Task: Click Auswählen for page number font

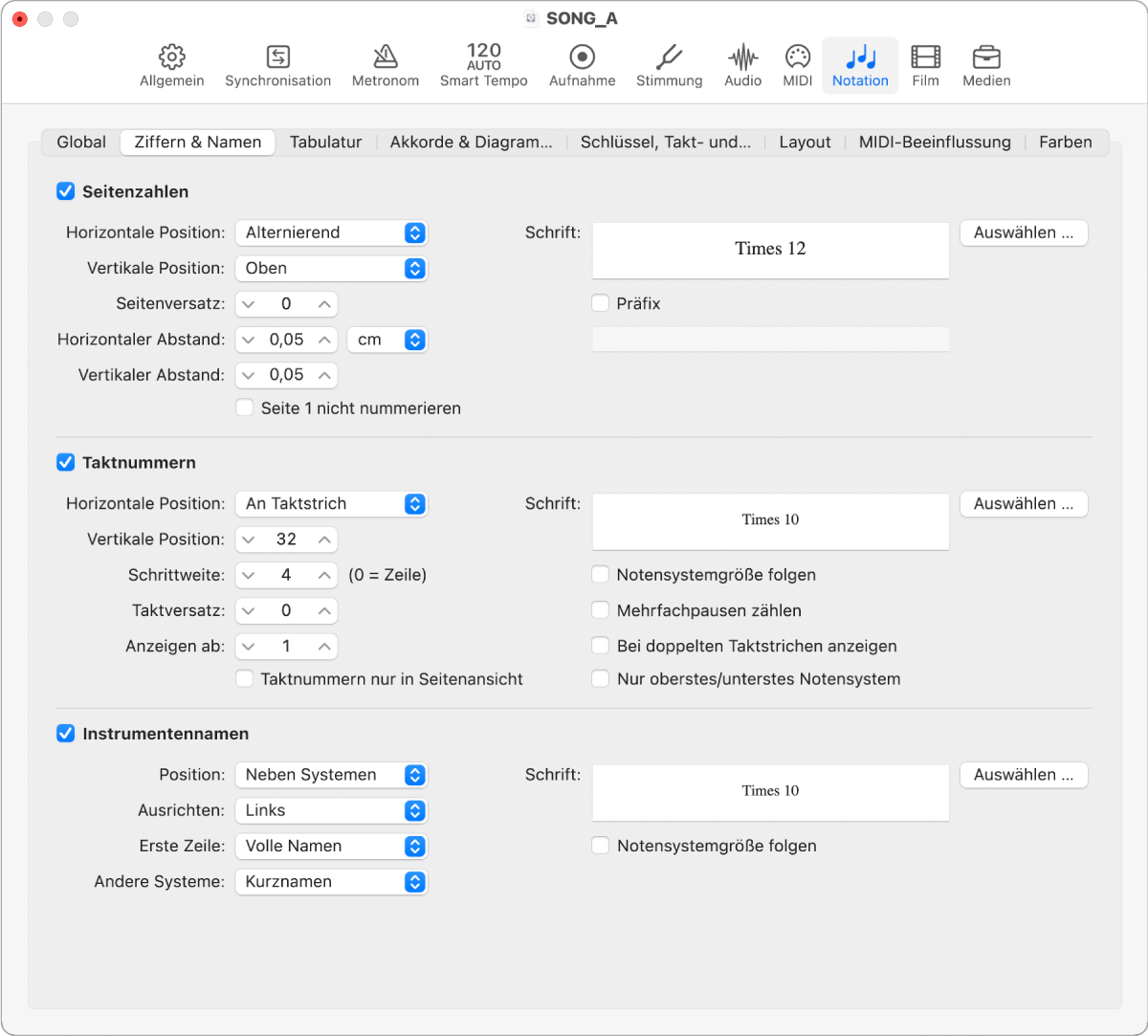Action: pos(1024,232)
